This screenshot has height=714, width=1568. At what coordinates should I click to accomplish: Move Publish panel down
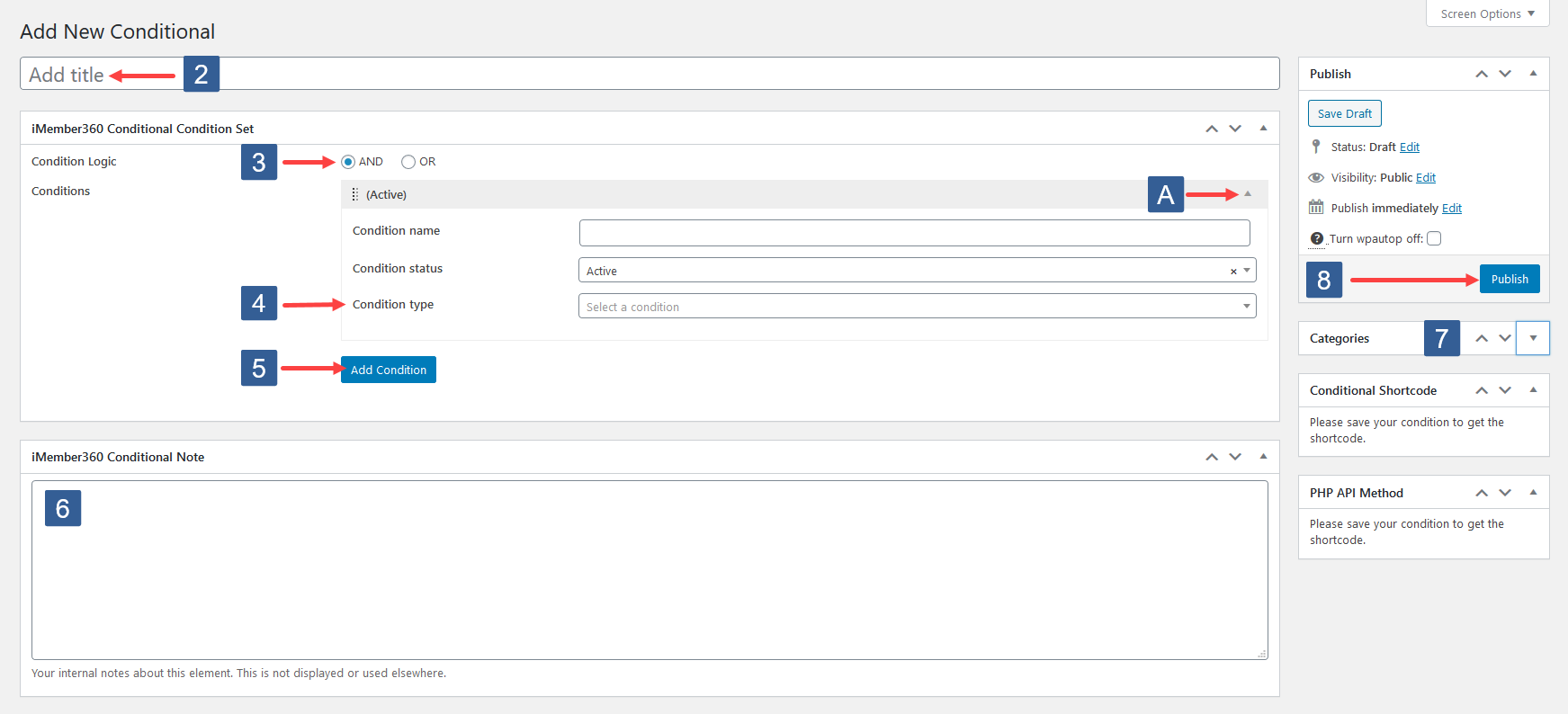tap(1505, 74)
